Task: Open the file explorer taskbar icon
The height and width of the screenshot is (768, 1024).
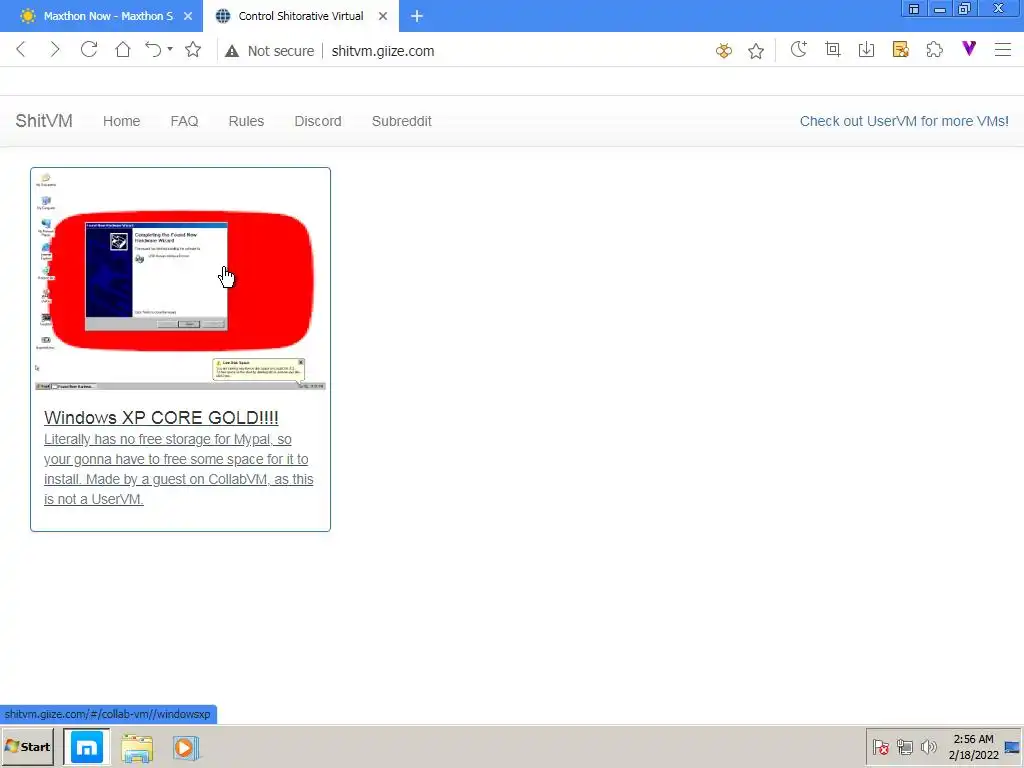Action: pyautogui.click(x=137, y=748)
